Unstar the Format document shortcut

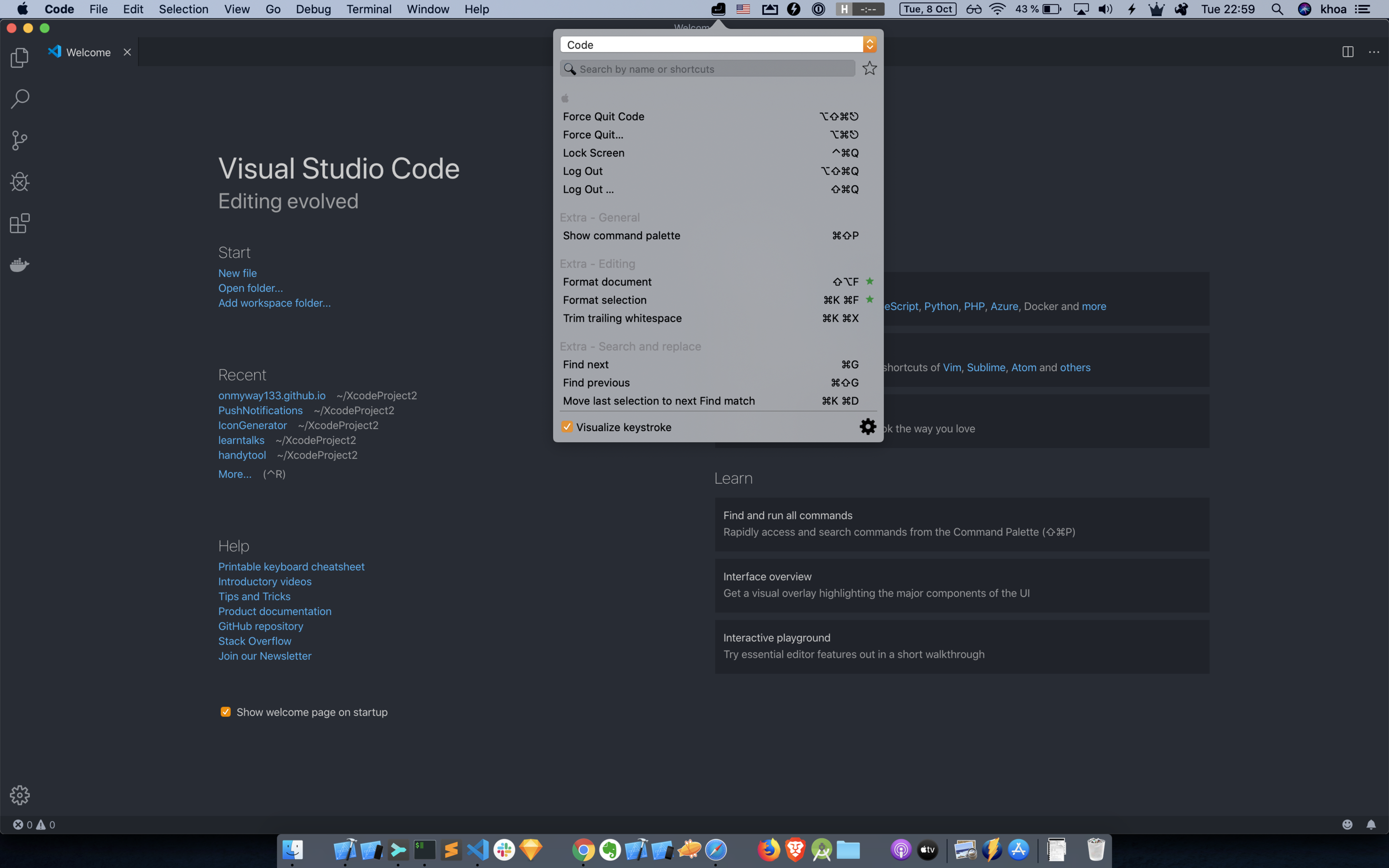870,281
